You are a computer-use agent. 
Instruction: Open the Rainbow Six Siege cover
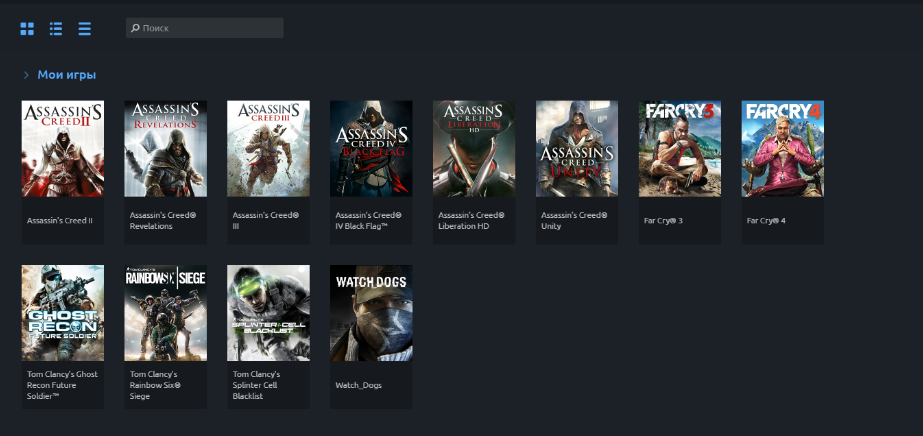click(165, 313)
